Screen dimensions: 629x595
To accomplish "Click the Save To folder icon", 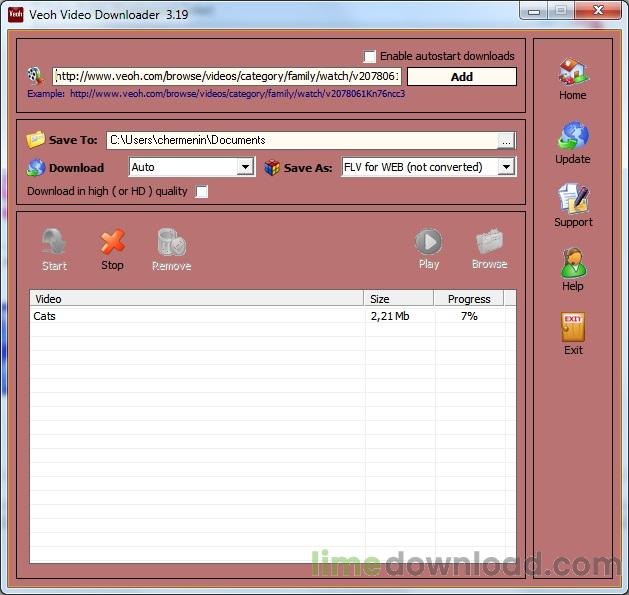I will [x=35, y=140].
